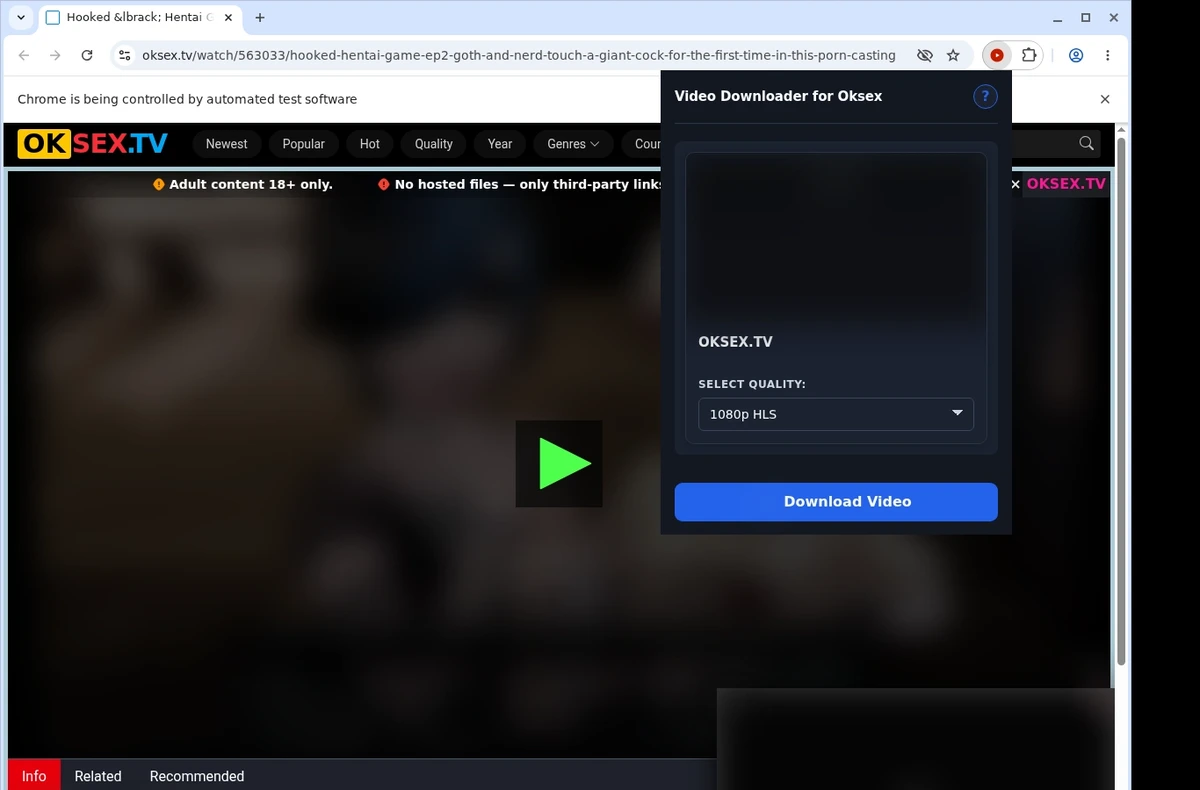The width and height of the screenshot is (1200, 790).
Task: Open the 1080p HLS quality dropdown
Action: click(836, 414)
